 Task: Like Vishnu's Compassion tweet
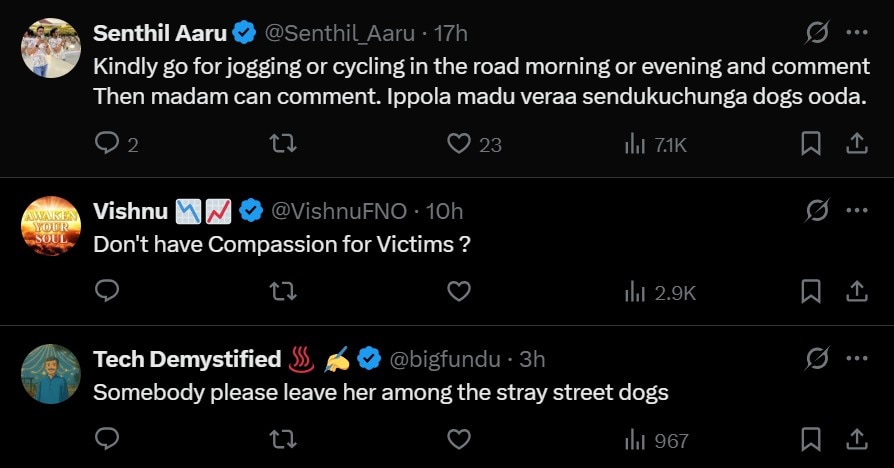pos(459,291)
